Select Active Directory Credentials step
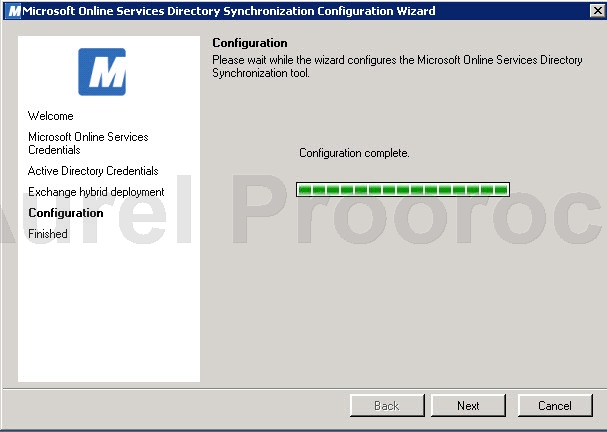The width and height of the screenshot is (607, 432). click(x=93, y=171)
